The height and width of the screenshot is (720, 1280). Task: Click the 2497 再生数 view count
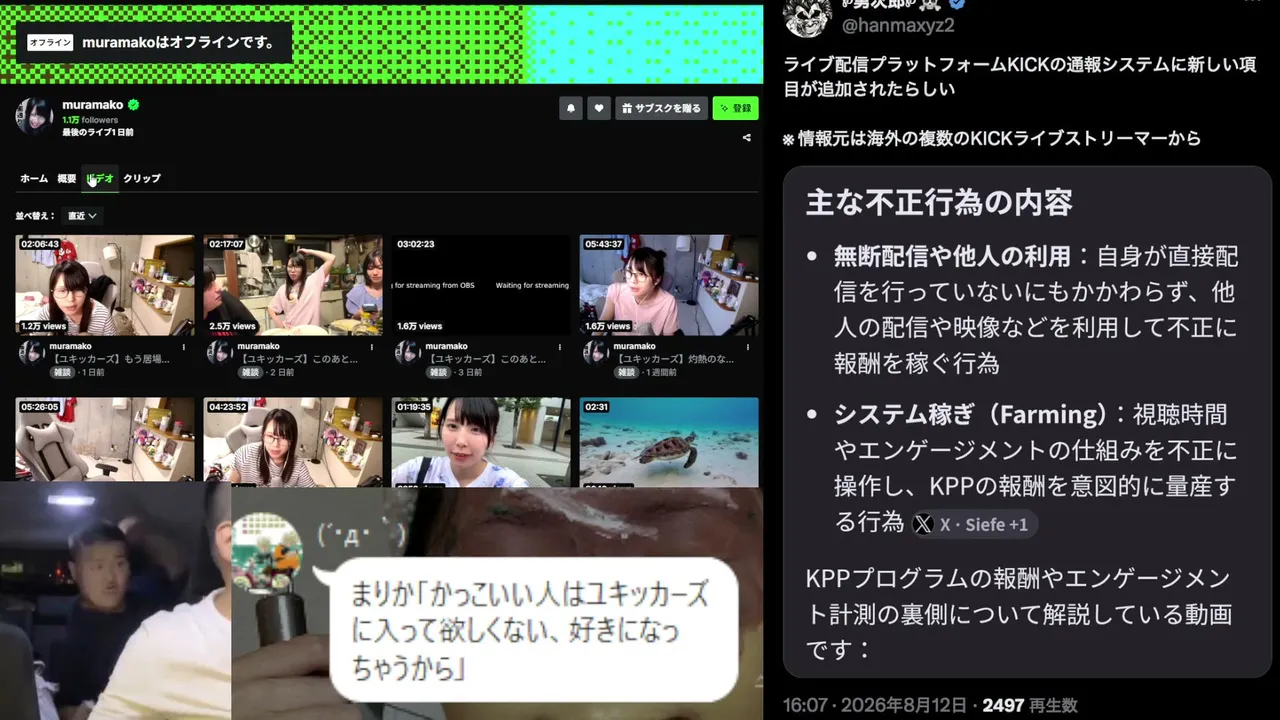pos(1030,705)
